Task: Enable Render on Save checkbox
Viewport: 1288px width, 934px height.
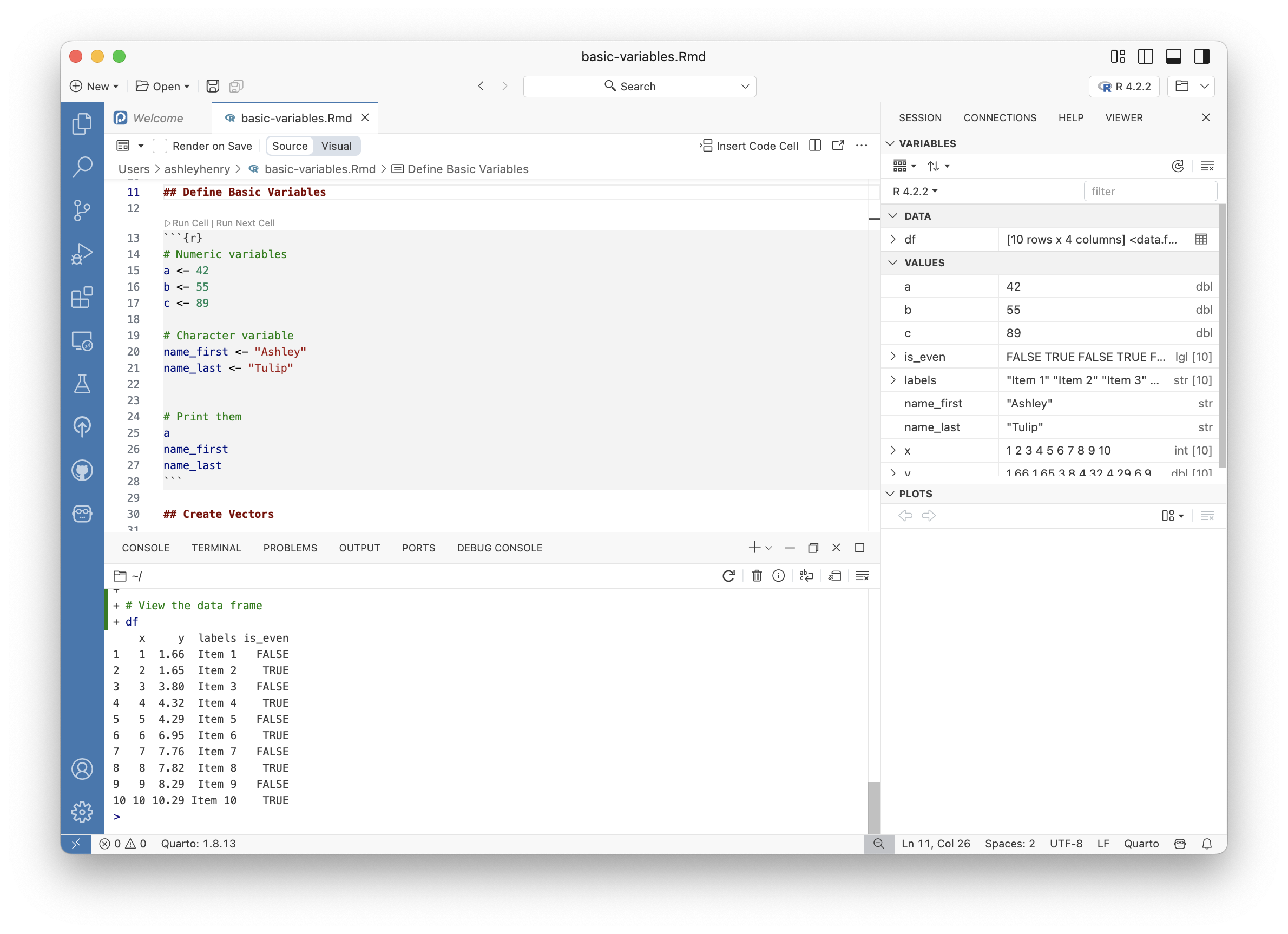Action: click(x=160, y=146)
